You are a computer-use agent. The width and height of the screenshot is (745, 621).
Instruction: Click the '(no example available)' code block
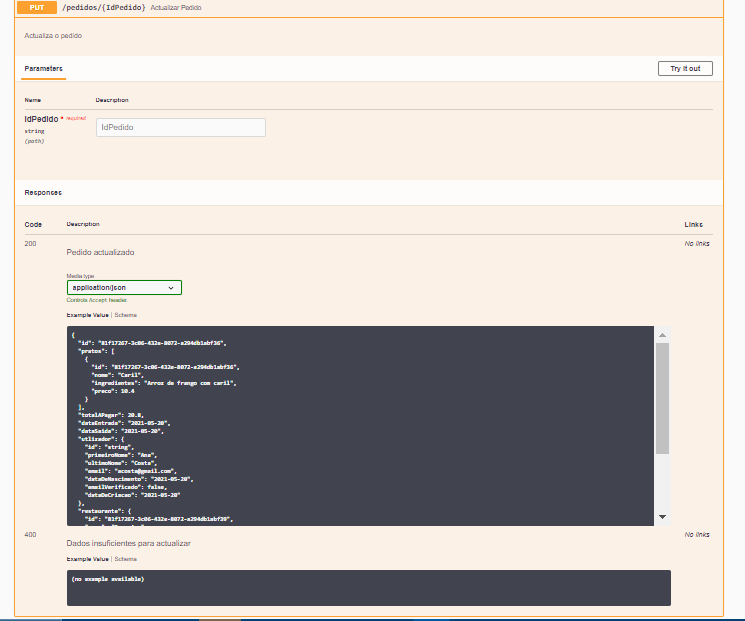(x=369, y=588)
